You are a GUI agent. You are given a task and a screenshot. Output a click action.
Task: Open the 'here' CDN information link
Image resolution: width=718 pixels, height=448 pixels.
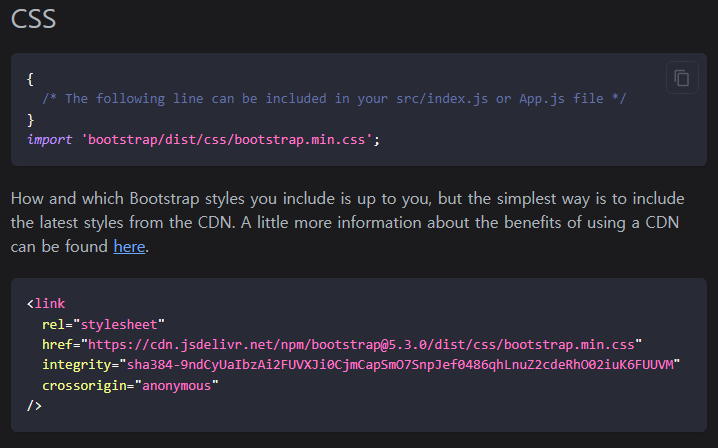[129, 247]
